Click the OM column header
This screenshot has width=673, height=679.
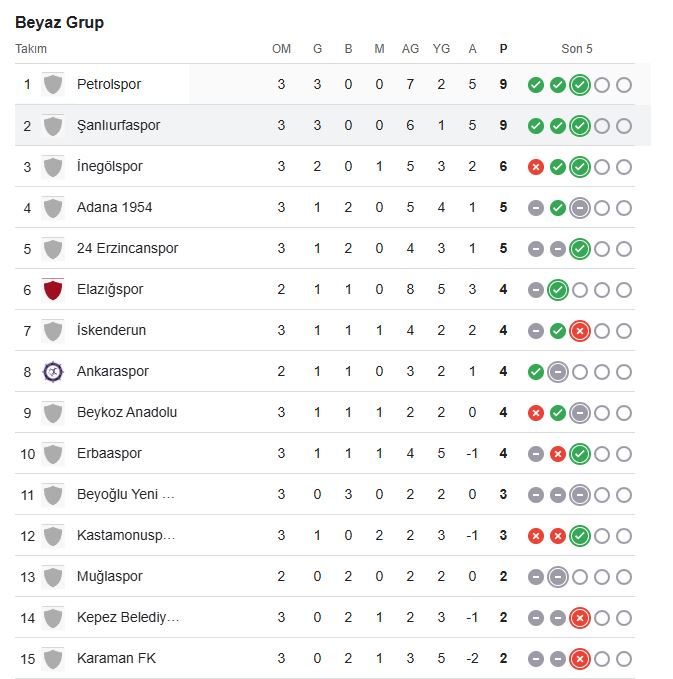coord(281,49)
